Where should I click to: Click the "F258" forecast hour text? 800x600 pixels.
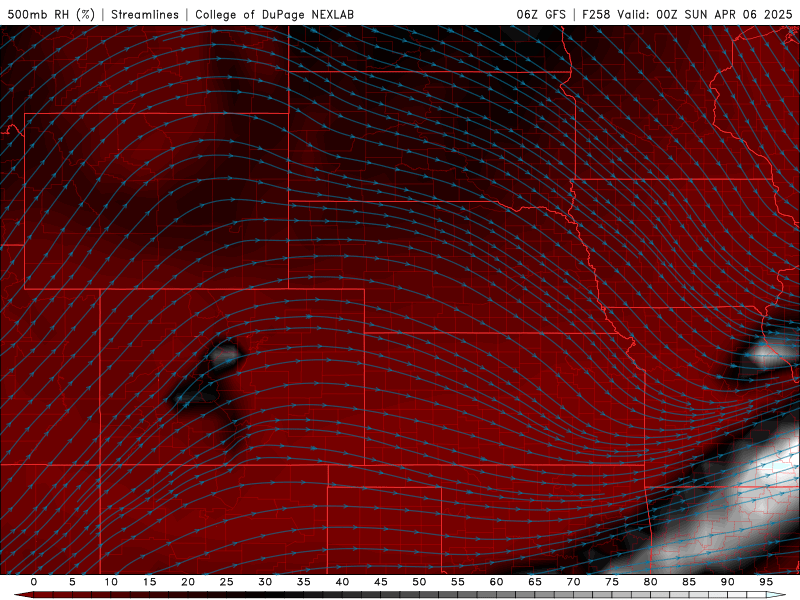pyautogui.click(x=596, y=14)
